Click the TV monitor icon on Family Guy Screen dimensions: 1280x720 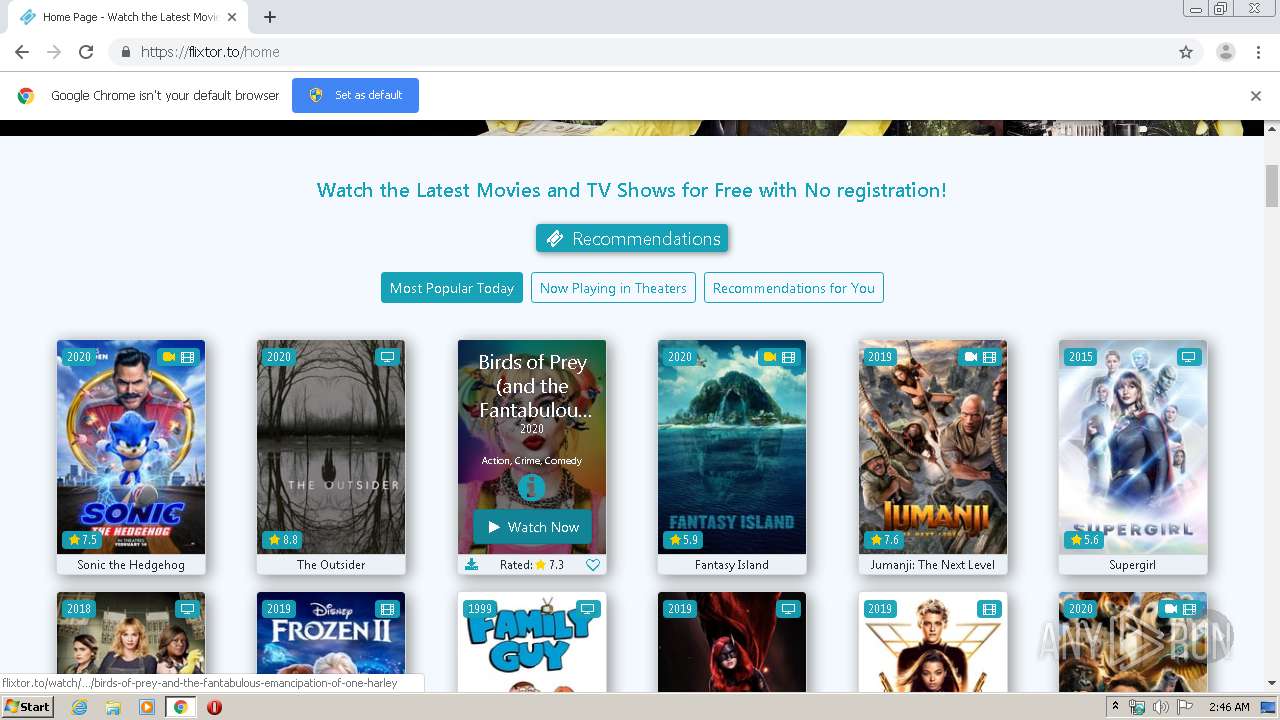588,609
